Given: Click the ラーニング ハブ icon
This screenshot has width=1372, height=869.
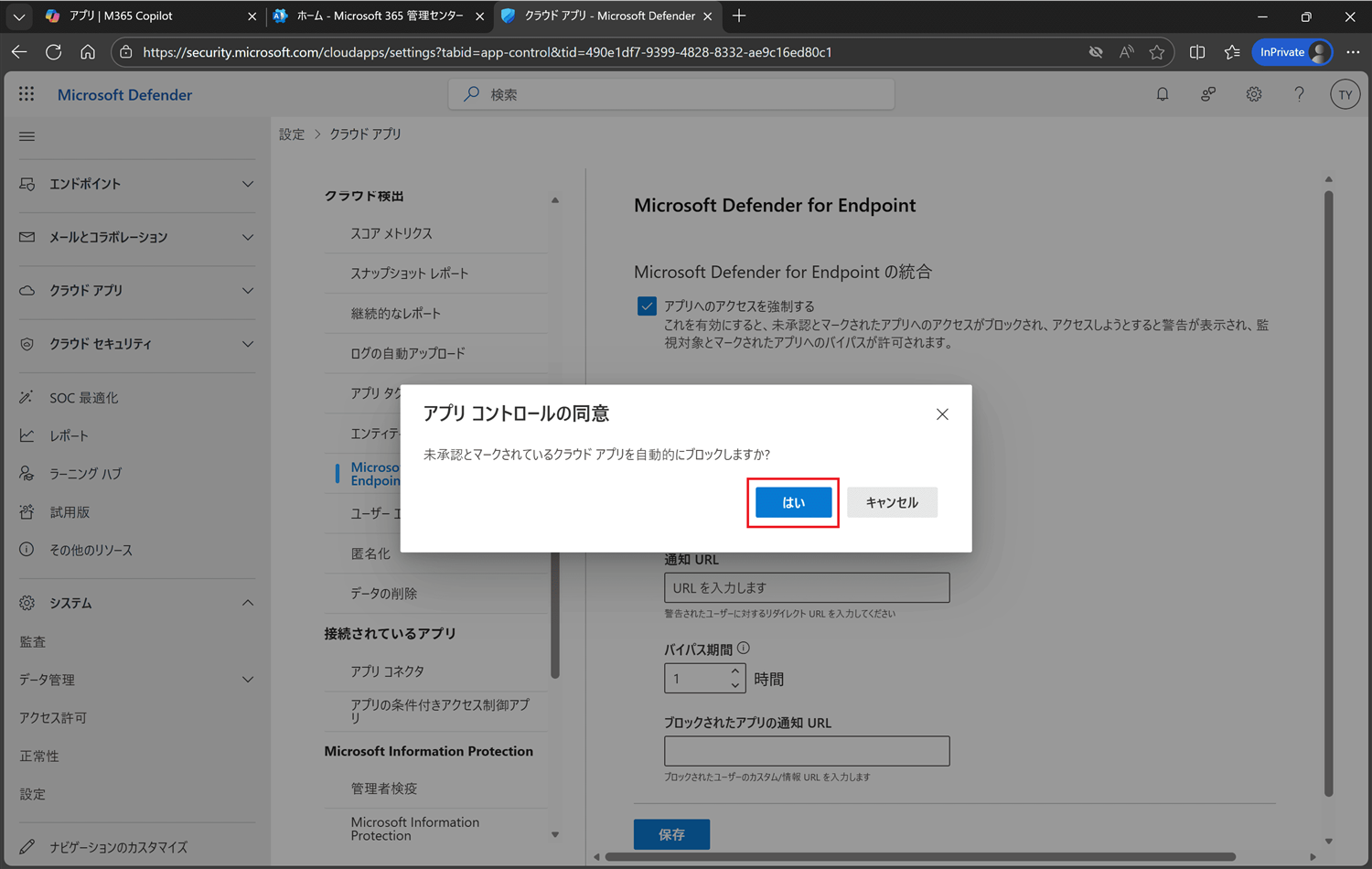Looking at the screenshot, I should 27,474.
